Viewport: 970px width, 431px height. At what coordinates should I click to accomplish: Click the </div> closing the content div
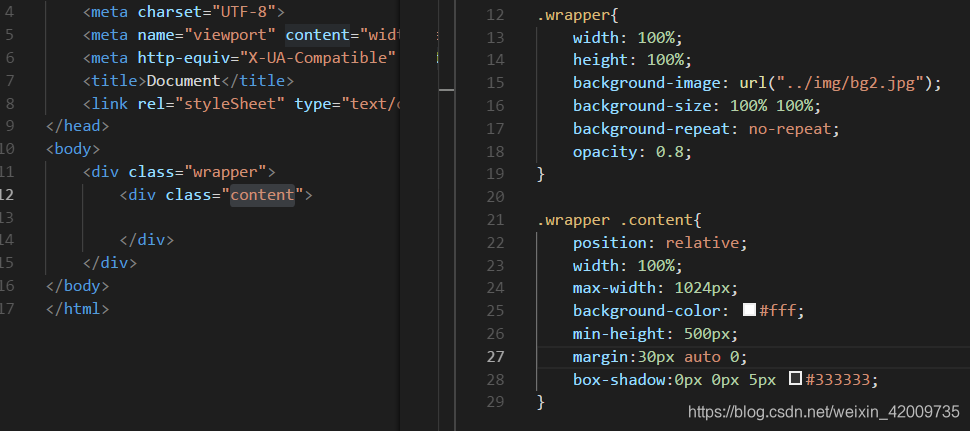point(147,240)
